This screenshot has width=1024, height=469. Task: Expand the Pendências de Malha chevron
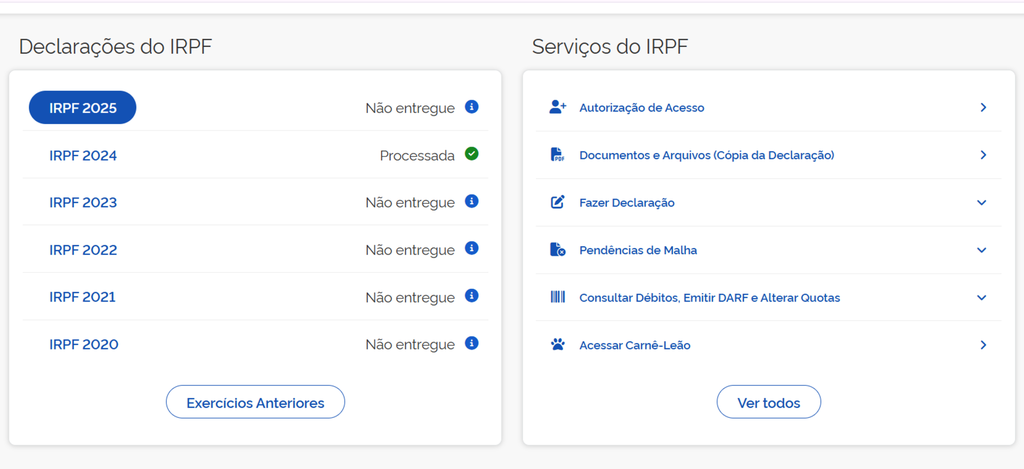click(982, 250)
